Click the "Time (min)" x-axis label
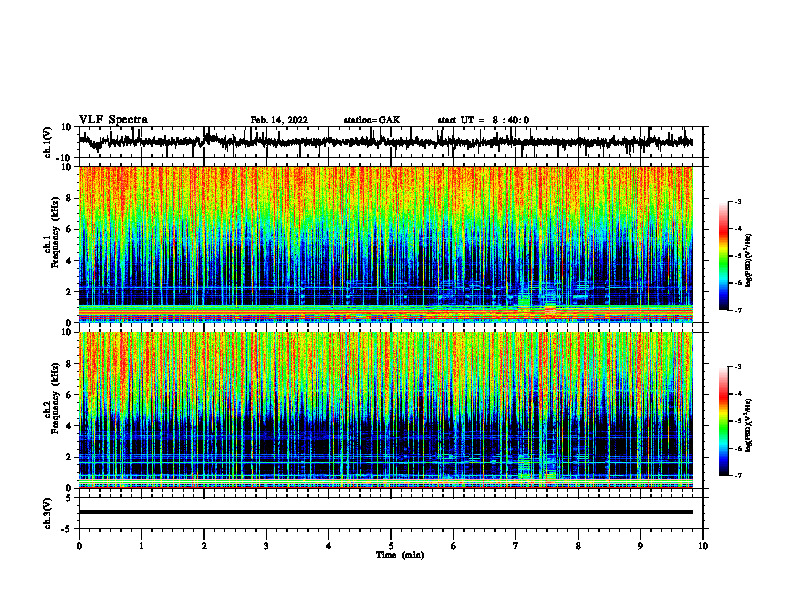 coord(400,555)
